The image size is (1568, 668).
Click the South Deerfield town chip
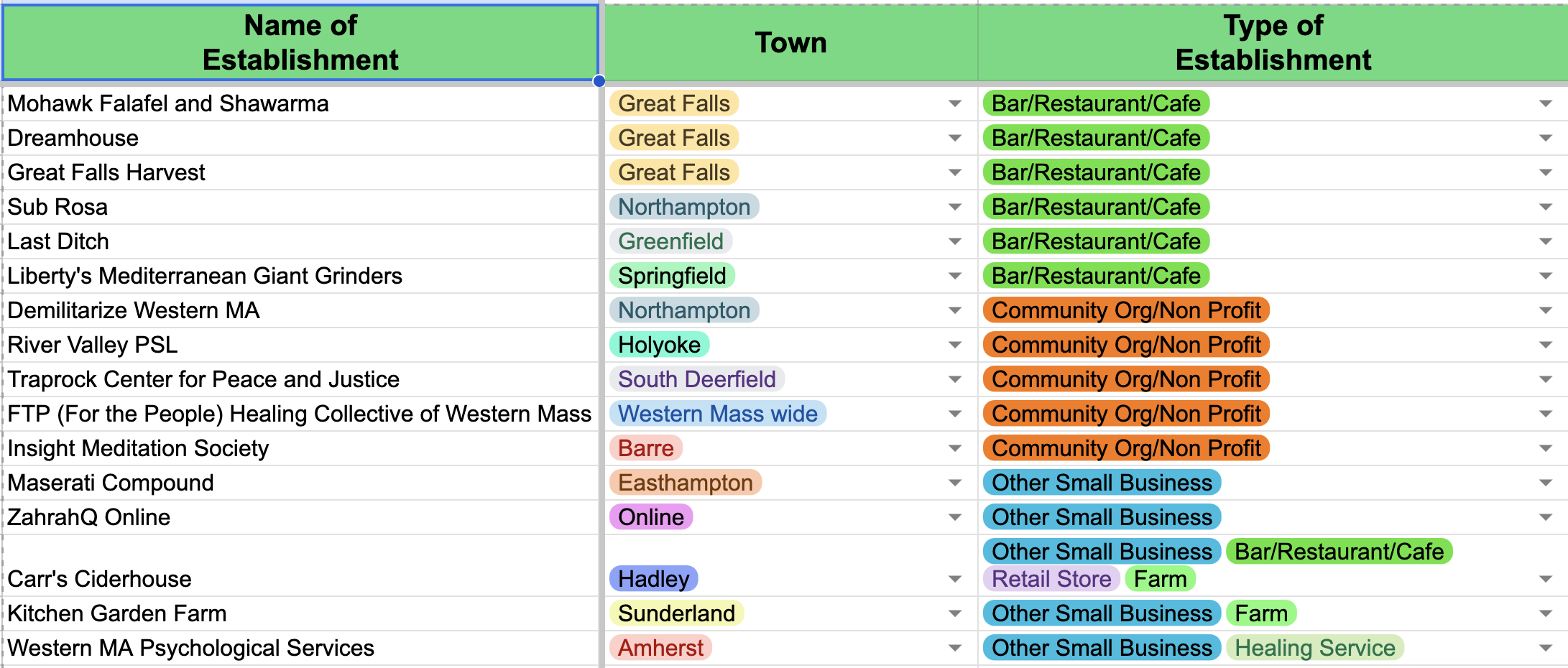tap(697, 379)
